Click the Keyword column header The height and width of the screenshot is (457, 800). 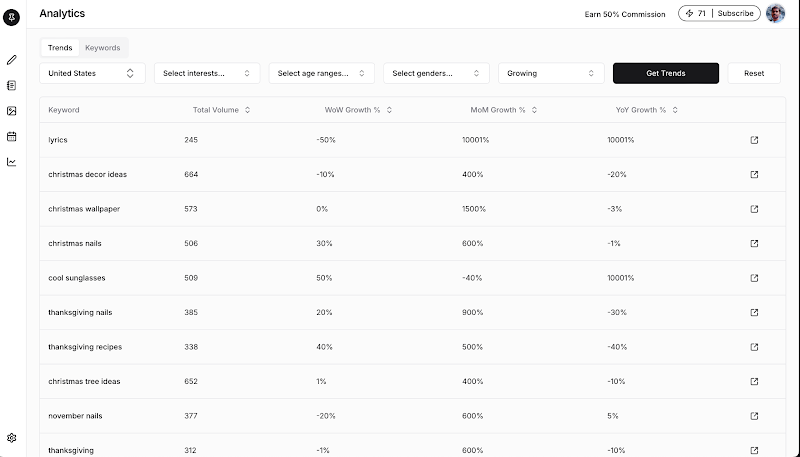(64, 110)
